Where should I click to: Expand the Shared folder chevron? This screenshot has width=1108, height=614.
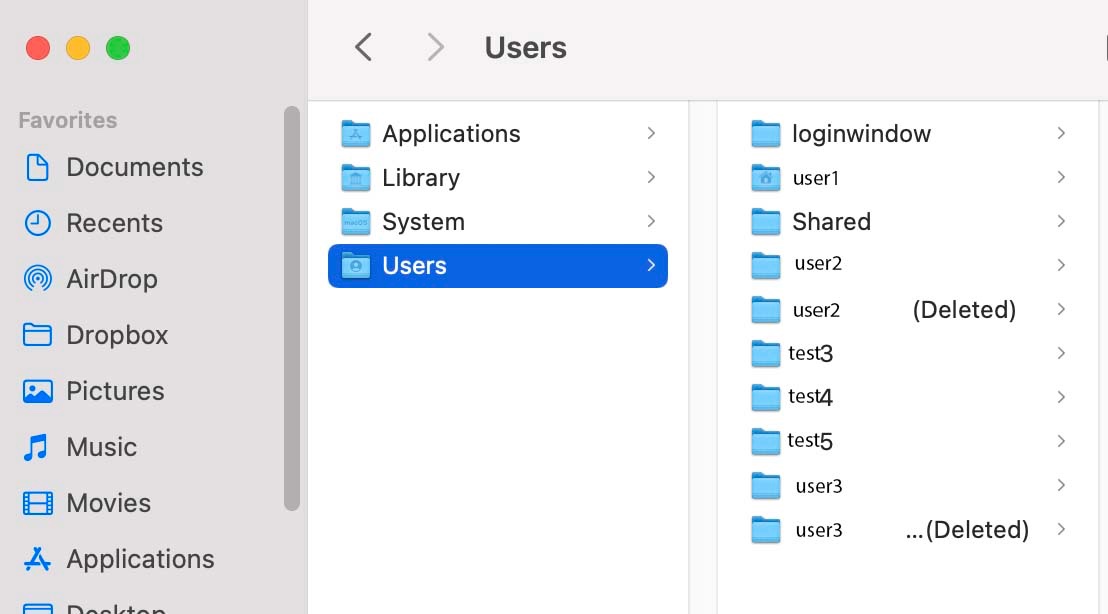coord(1061,221)
